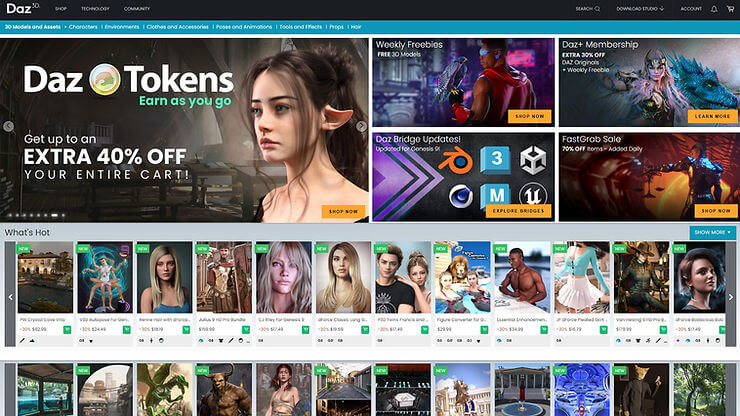Add FSD Twins Francis product to cart
The image size is (740, 416).
point(425,330)
